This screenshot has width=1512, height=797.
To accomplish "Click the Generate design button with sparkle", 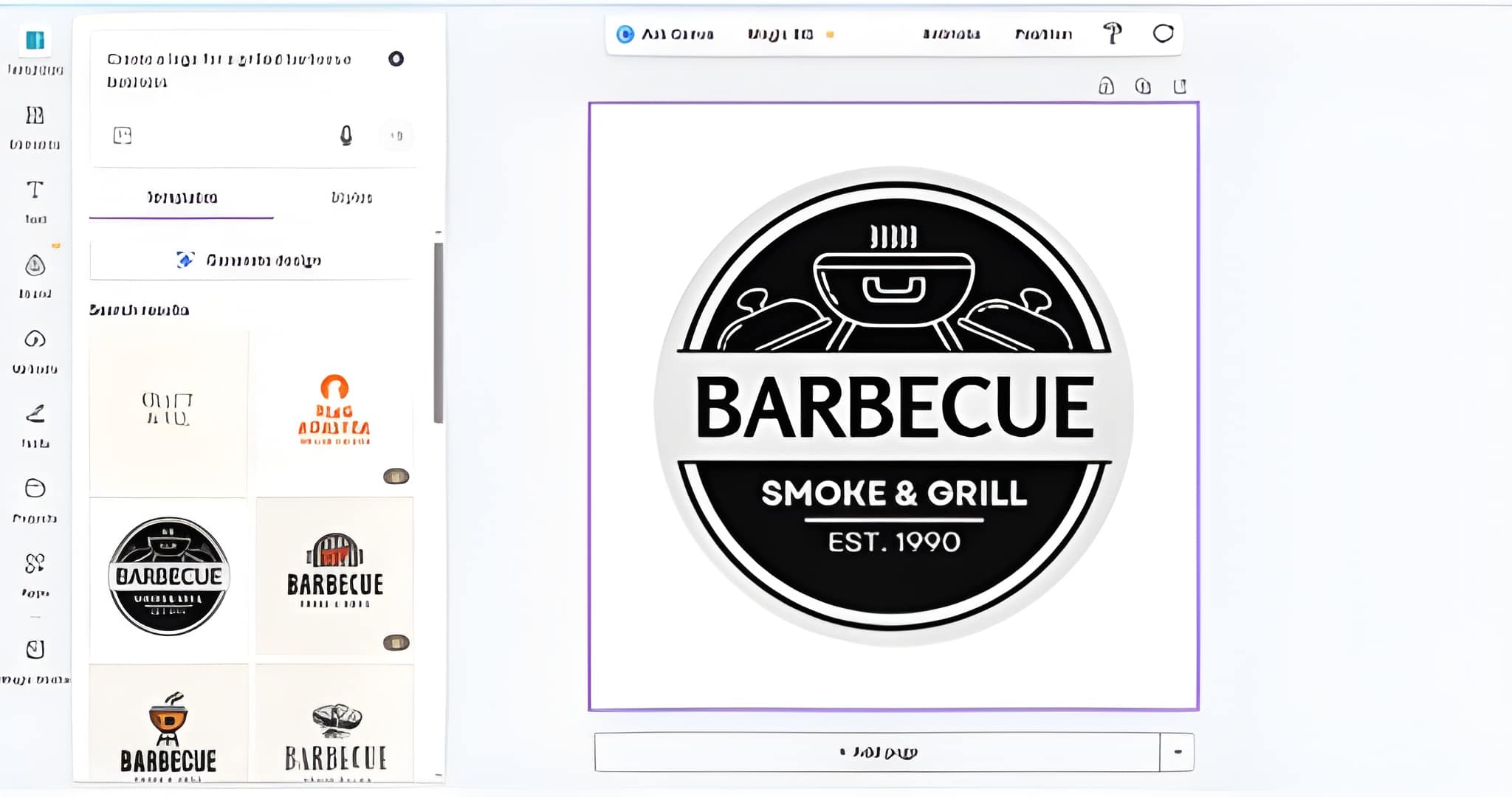I will pos(250,260).
